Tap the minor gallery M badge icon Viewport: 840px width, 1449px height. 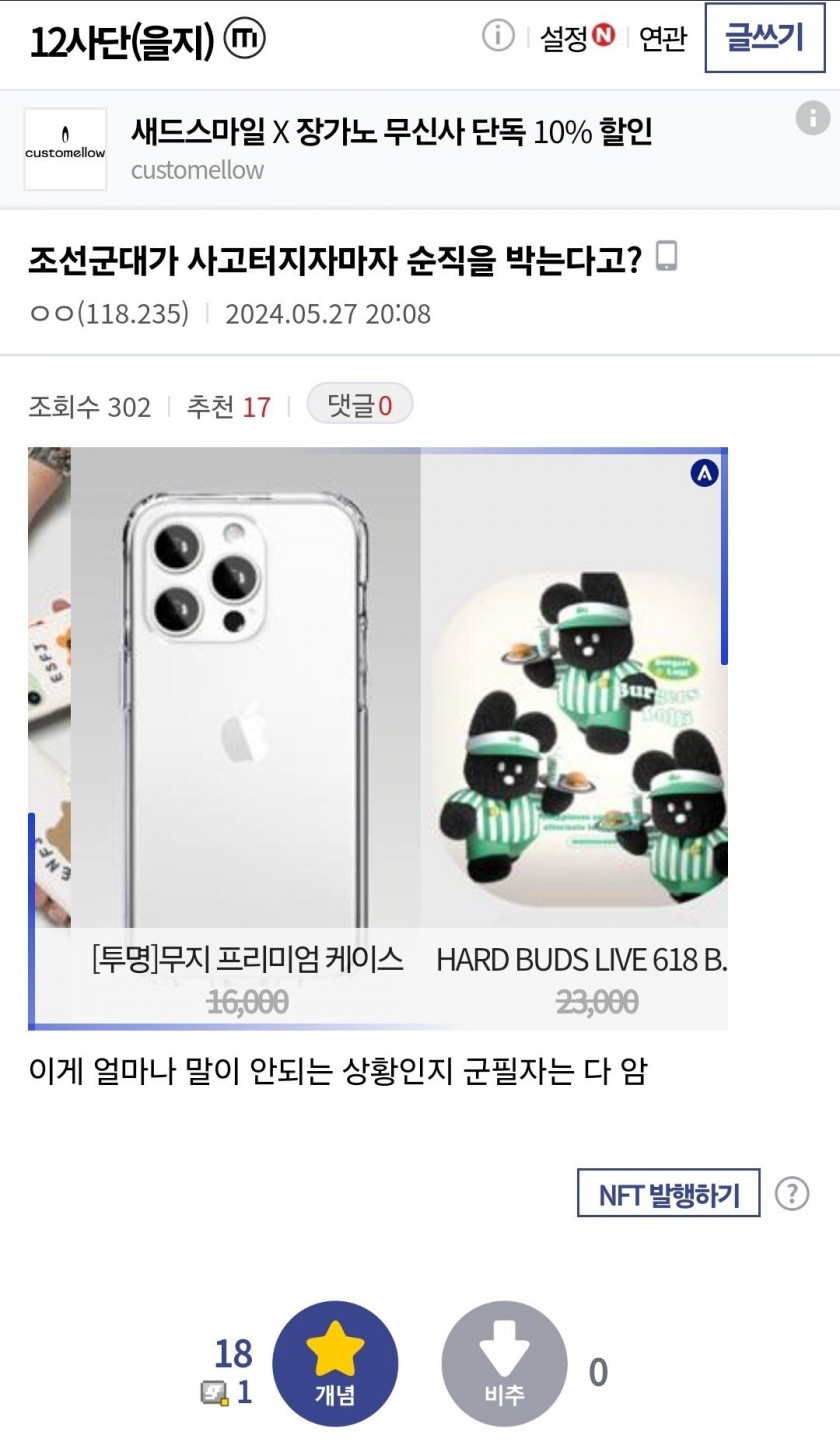[x=245, y=39]
